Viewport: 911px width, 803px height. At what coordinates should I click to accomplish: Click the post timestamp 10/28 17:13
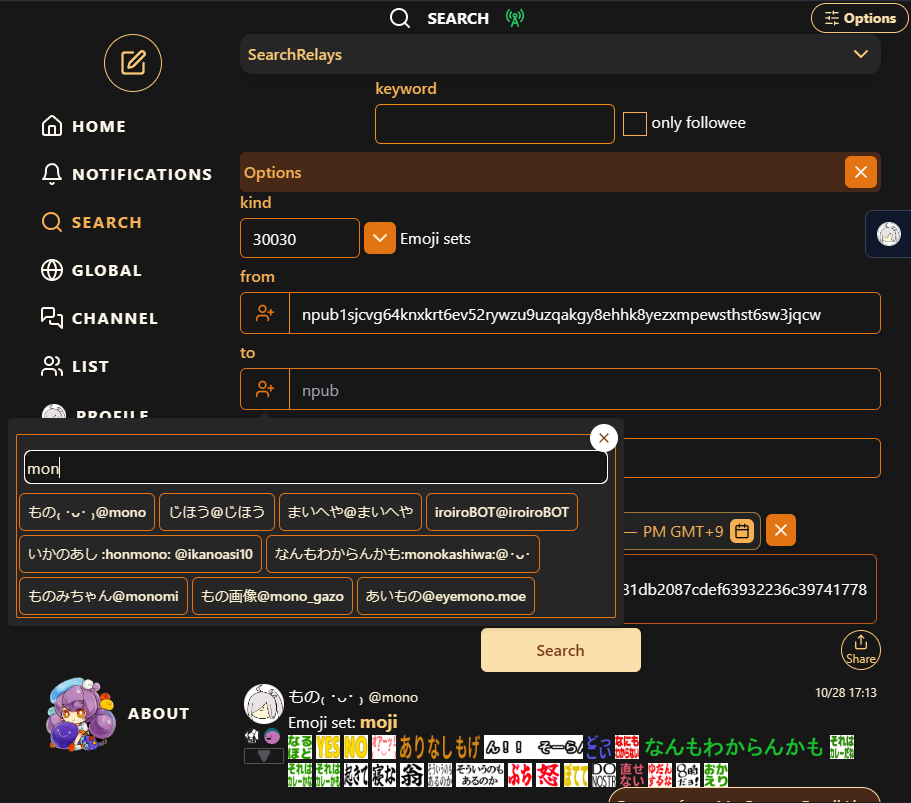(845, 693)
